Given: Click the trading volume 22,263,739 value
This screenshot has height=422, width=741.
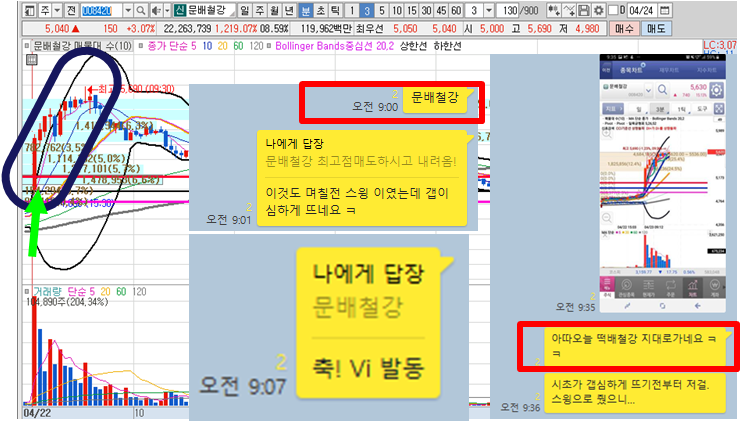Looking at the screenshot, I should coord(187,29).
